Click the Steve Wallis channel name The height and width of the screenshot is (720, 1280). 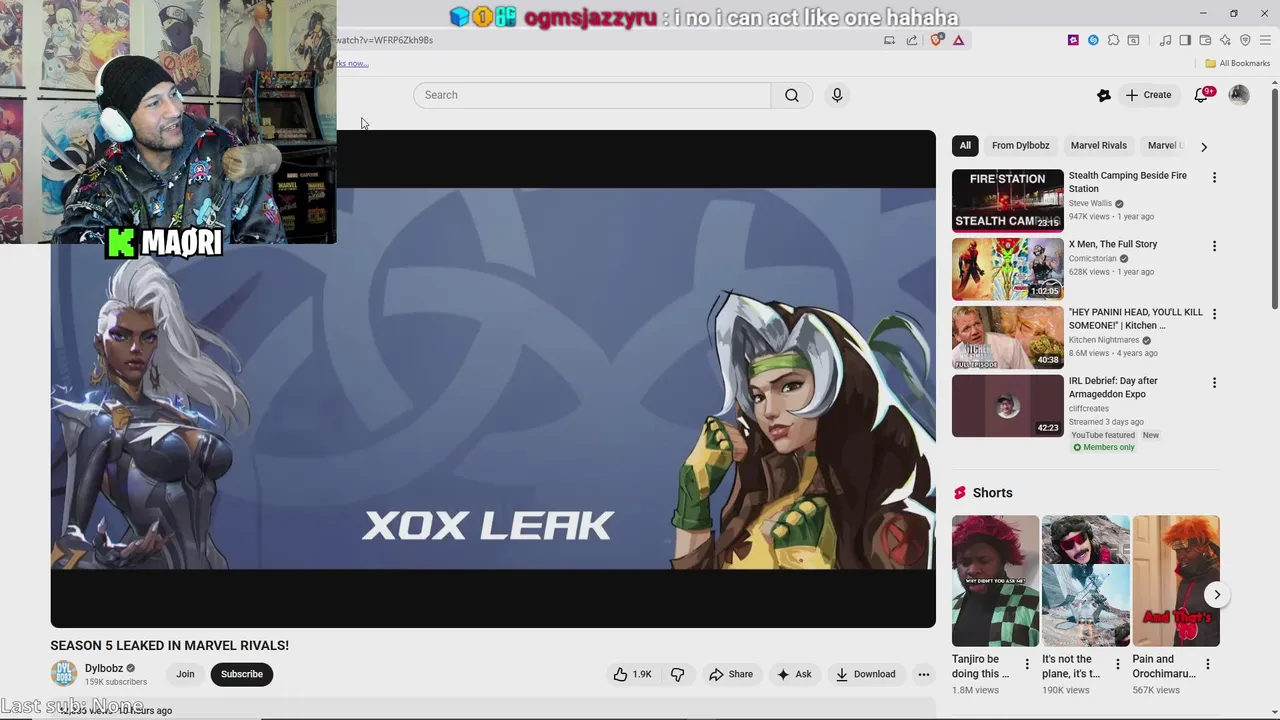click(1090, 203)
